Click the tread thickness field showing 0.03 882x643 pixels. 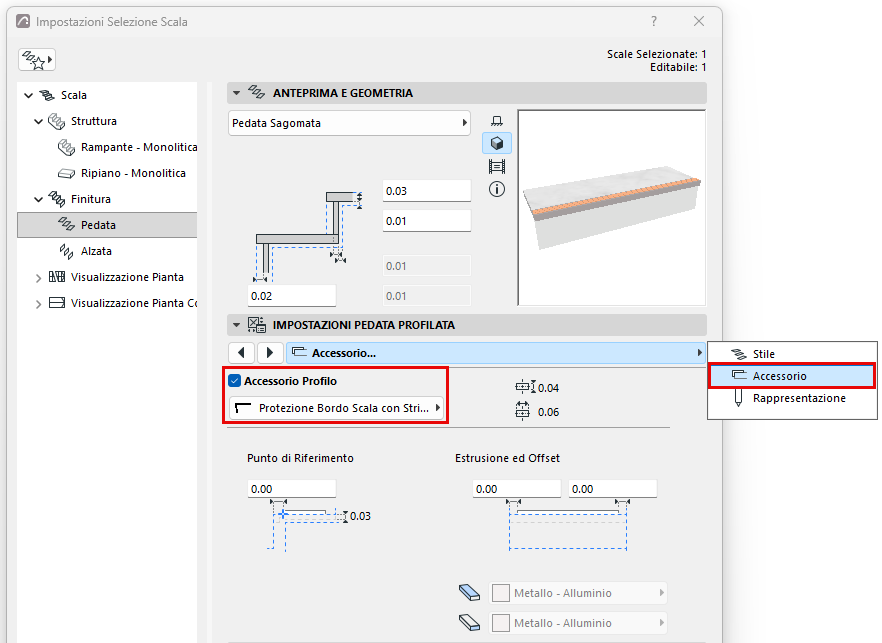pos(426,191)
